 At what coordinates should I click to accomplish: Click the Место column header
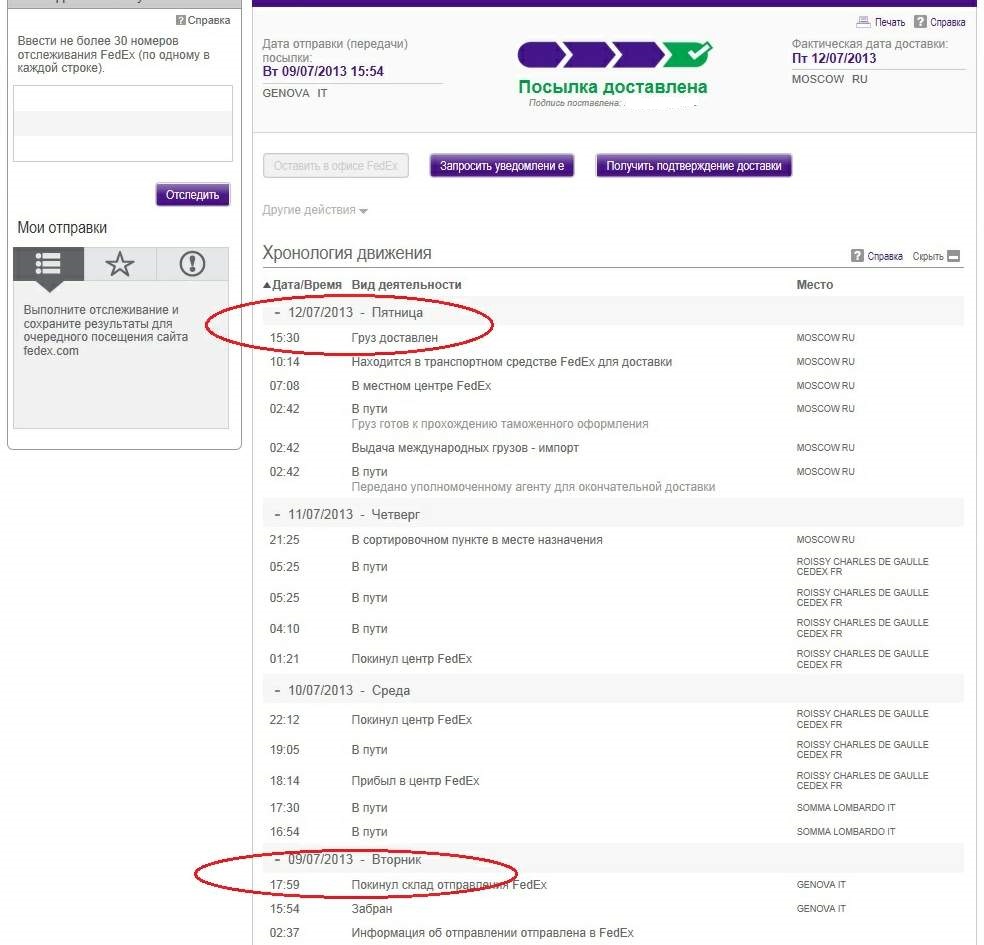pyautogui.click(x=815, y=284)
